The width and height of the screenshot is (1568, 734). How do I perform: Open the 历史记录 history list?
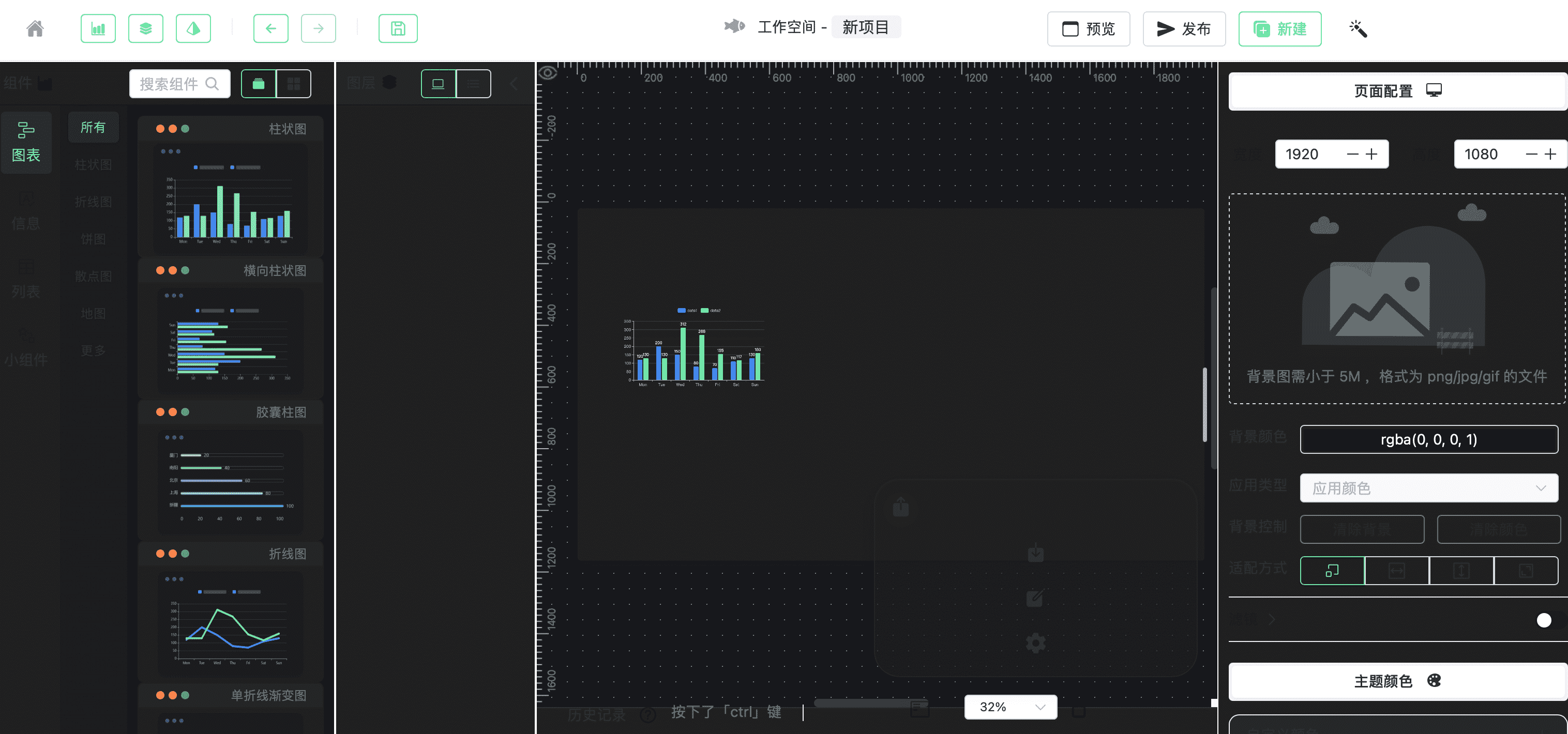click(596, 714)
